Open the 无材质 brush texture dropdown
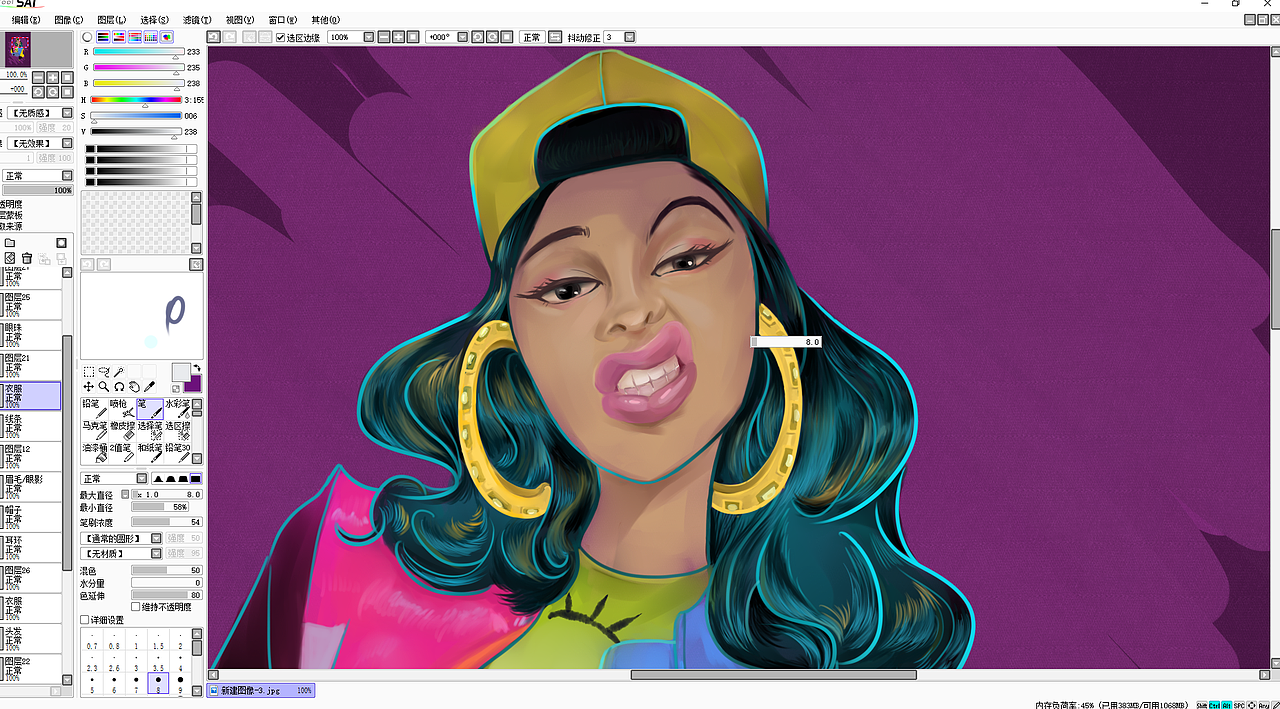The height and width of the screenshot is (709, 1280). (156, 553)
